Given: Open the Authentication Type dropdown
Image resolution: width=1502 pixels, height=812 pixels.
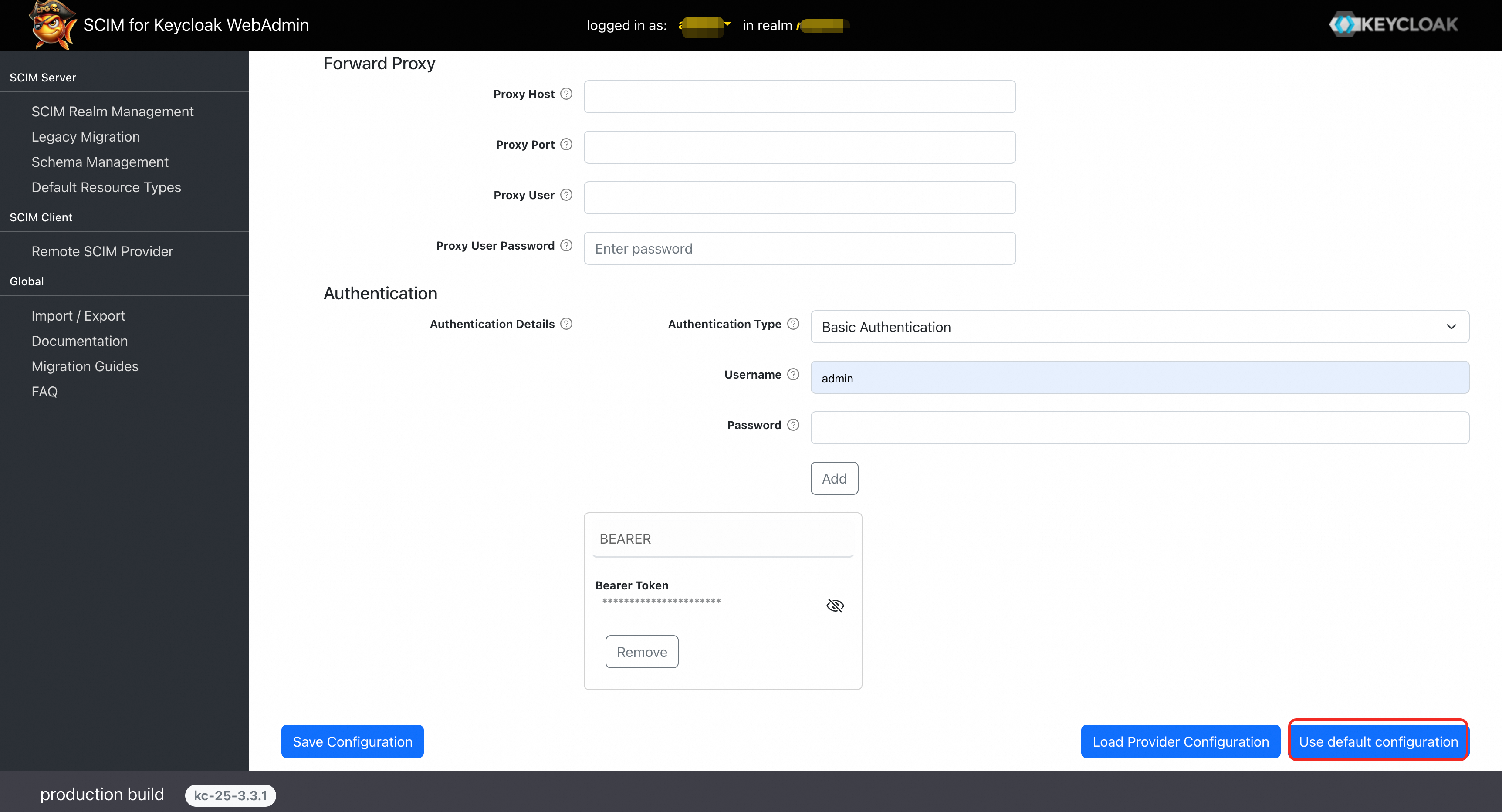Looking at the screenshot, I should 1139,327.
